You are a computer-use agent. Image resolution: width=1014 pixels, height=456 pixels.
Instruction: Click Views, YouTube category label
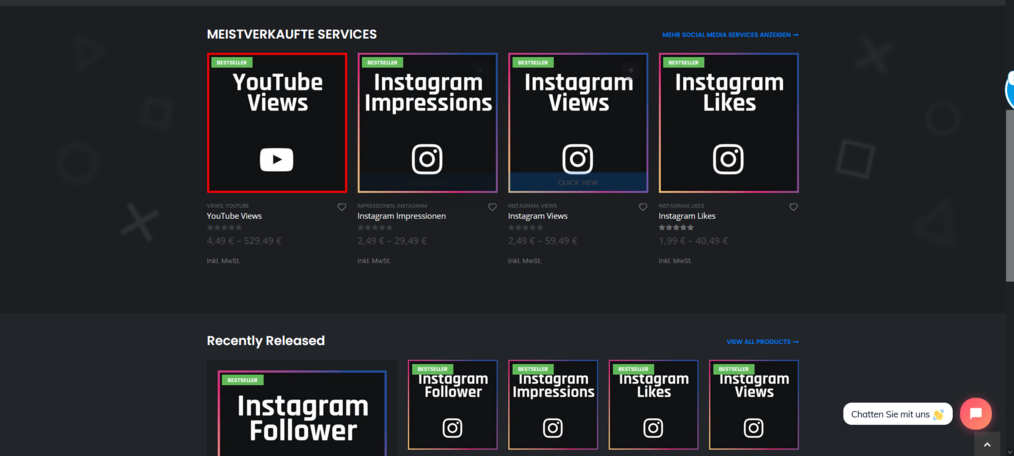click(228, 206)
